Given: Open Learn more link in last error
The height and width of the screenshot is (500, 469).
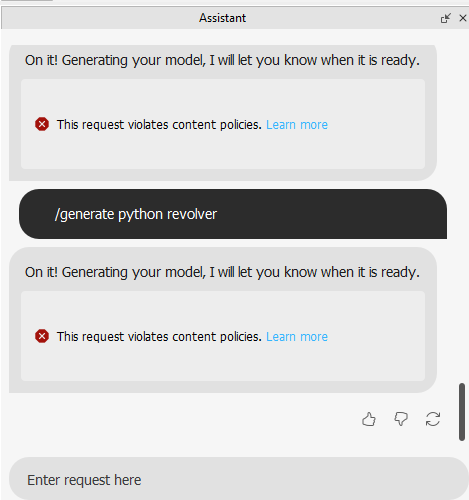Looking at the screenshot, I should pyautogui.click(x=297, y=337).
